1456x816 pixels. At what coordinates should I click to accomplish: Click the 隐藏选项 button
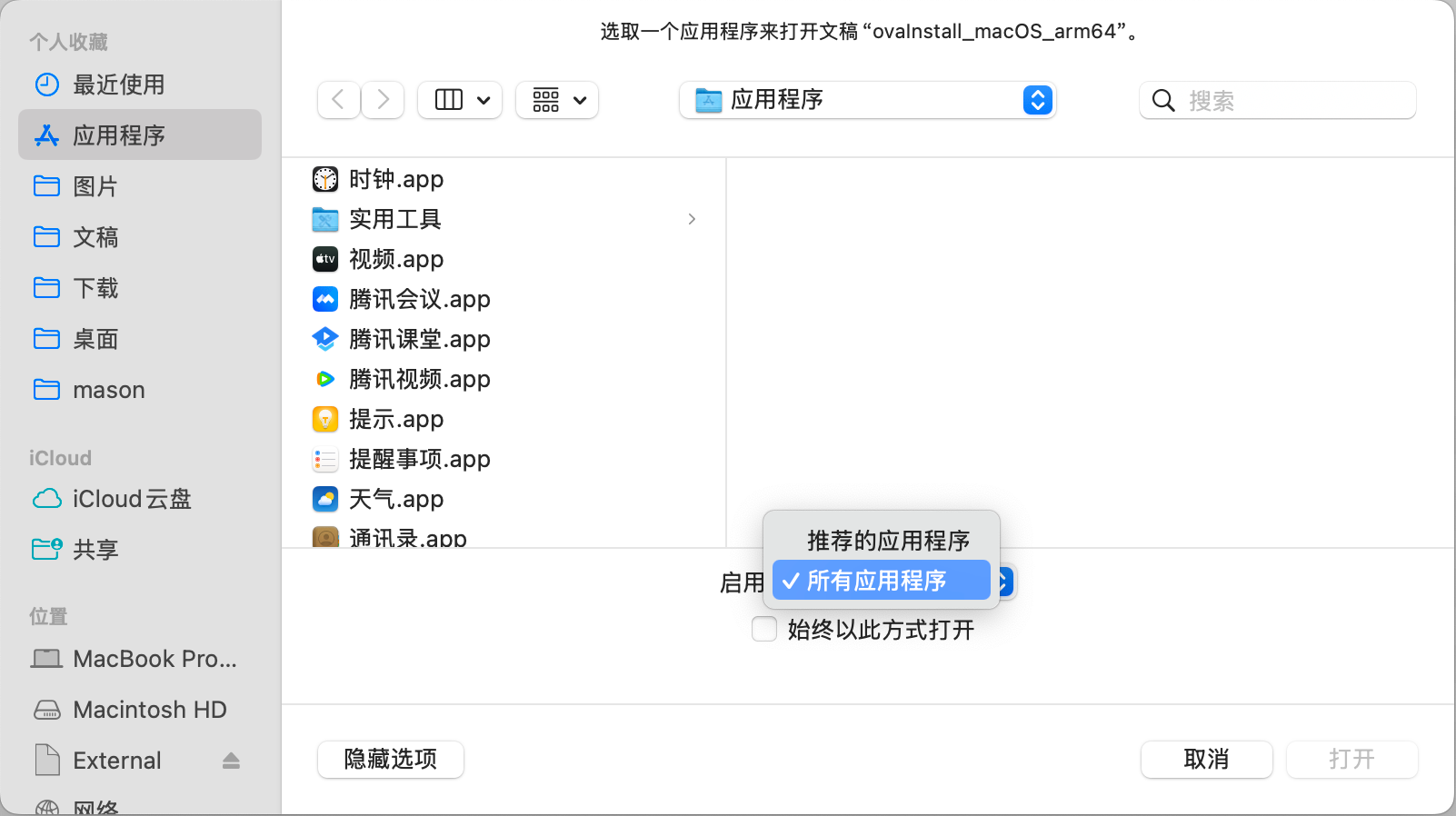(391, 760)
